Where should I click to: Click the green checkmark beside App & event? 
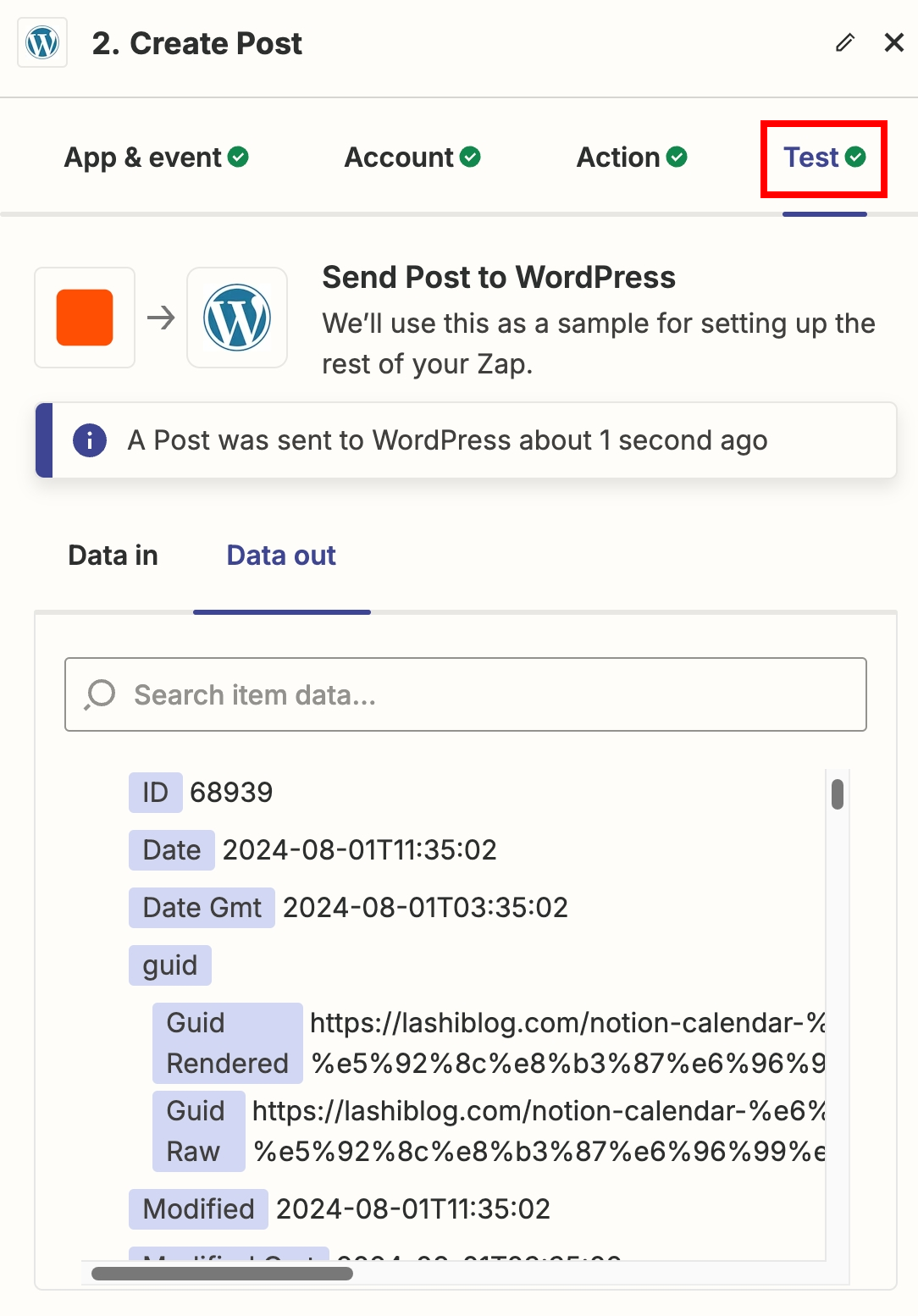239,157
